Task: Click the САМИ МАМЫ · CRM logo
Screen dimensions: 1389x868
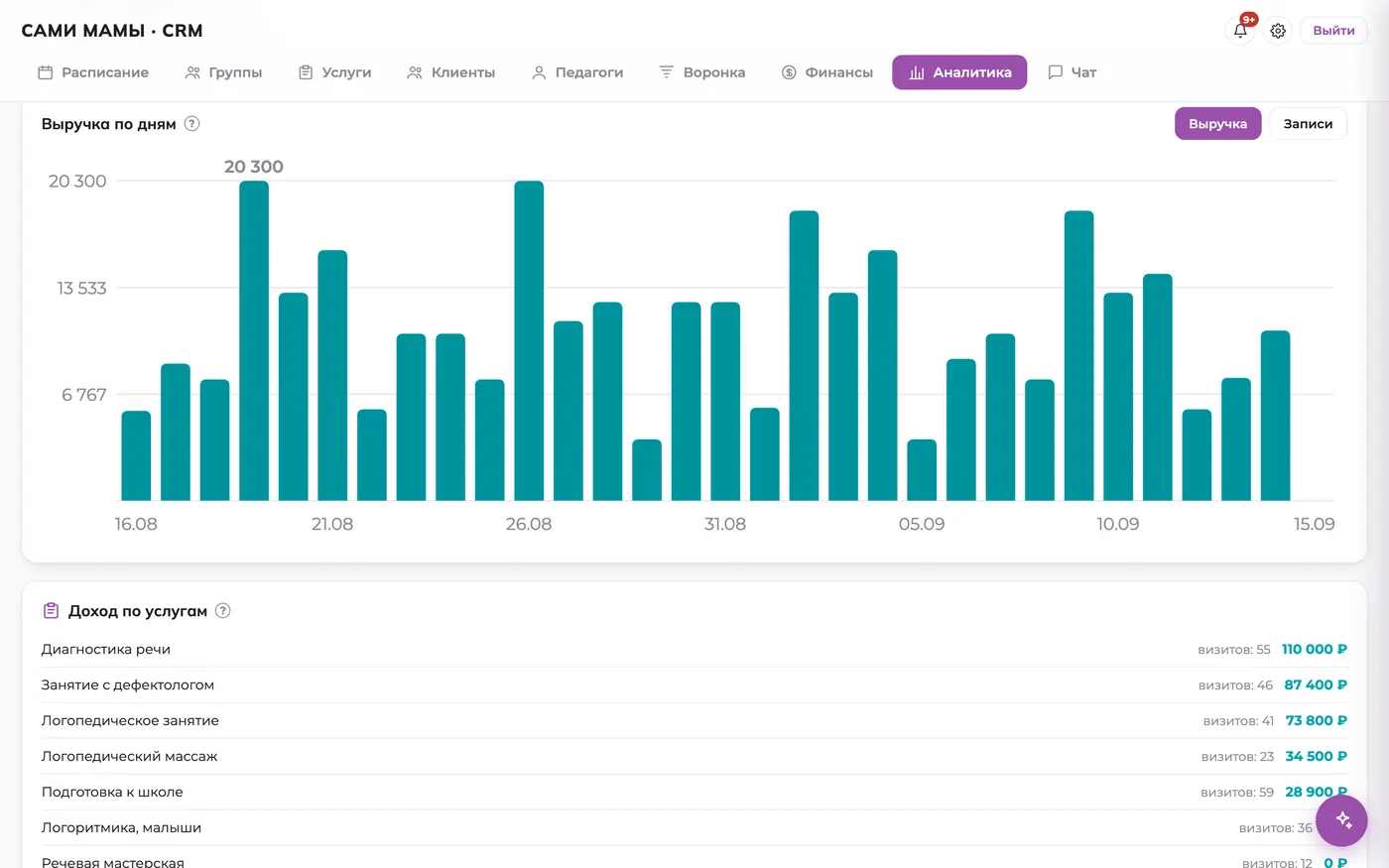Action: pos(112,31)
